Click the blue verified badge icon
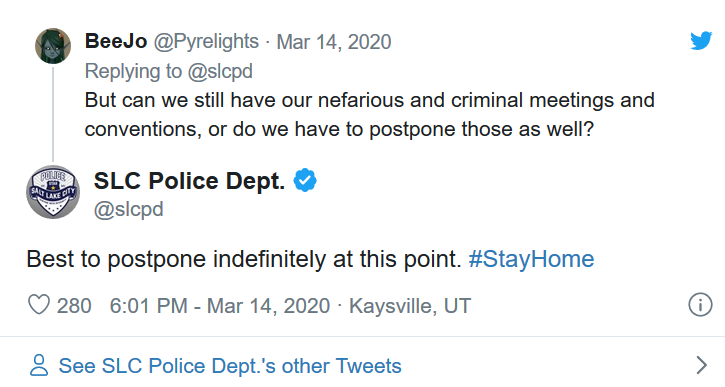 [305, 180]
